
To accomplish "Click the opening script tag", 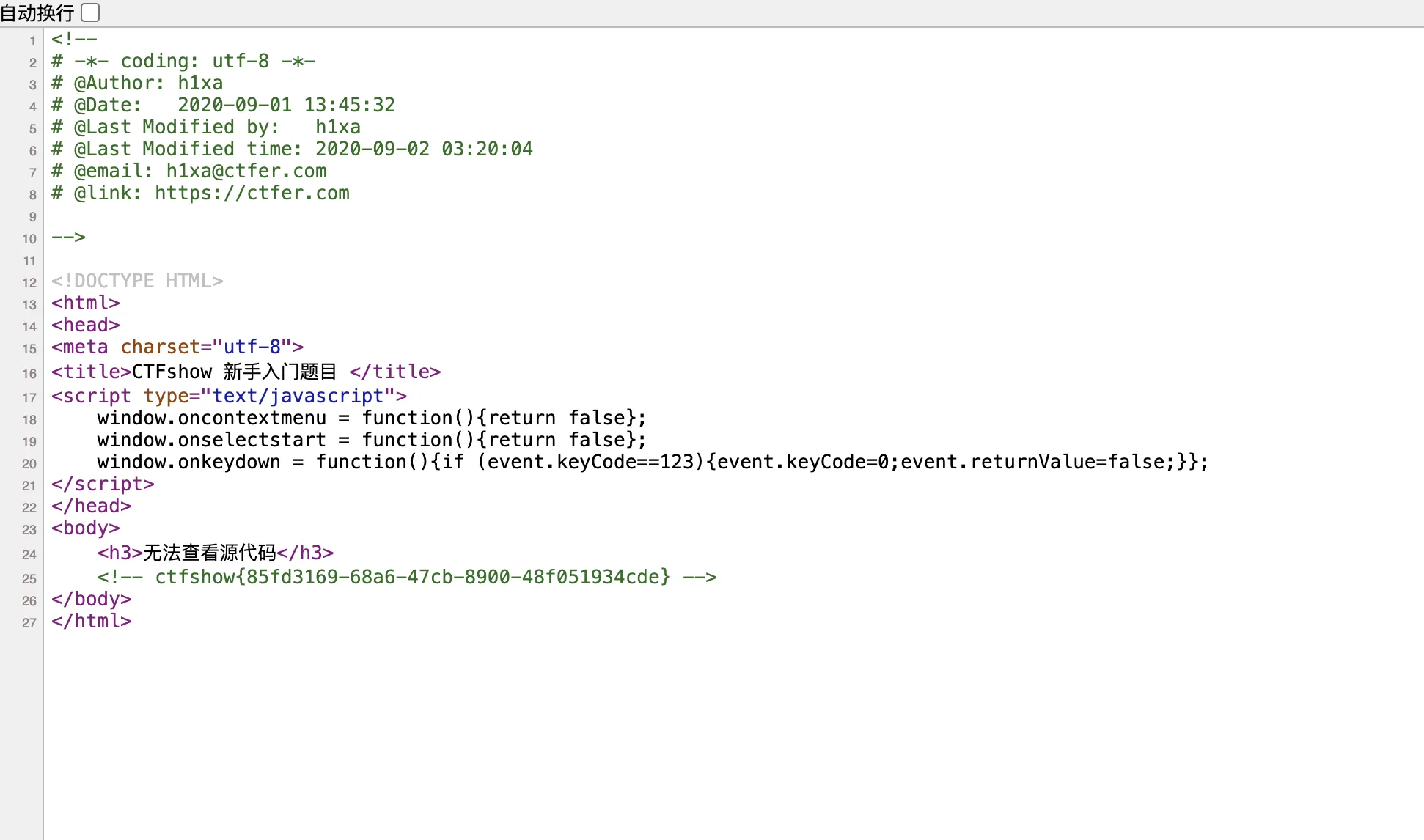I will [x=91, y=397].
